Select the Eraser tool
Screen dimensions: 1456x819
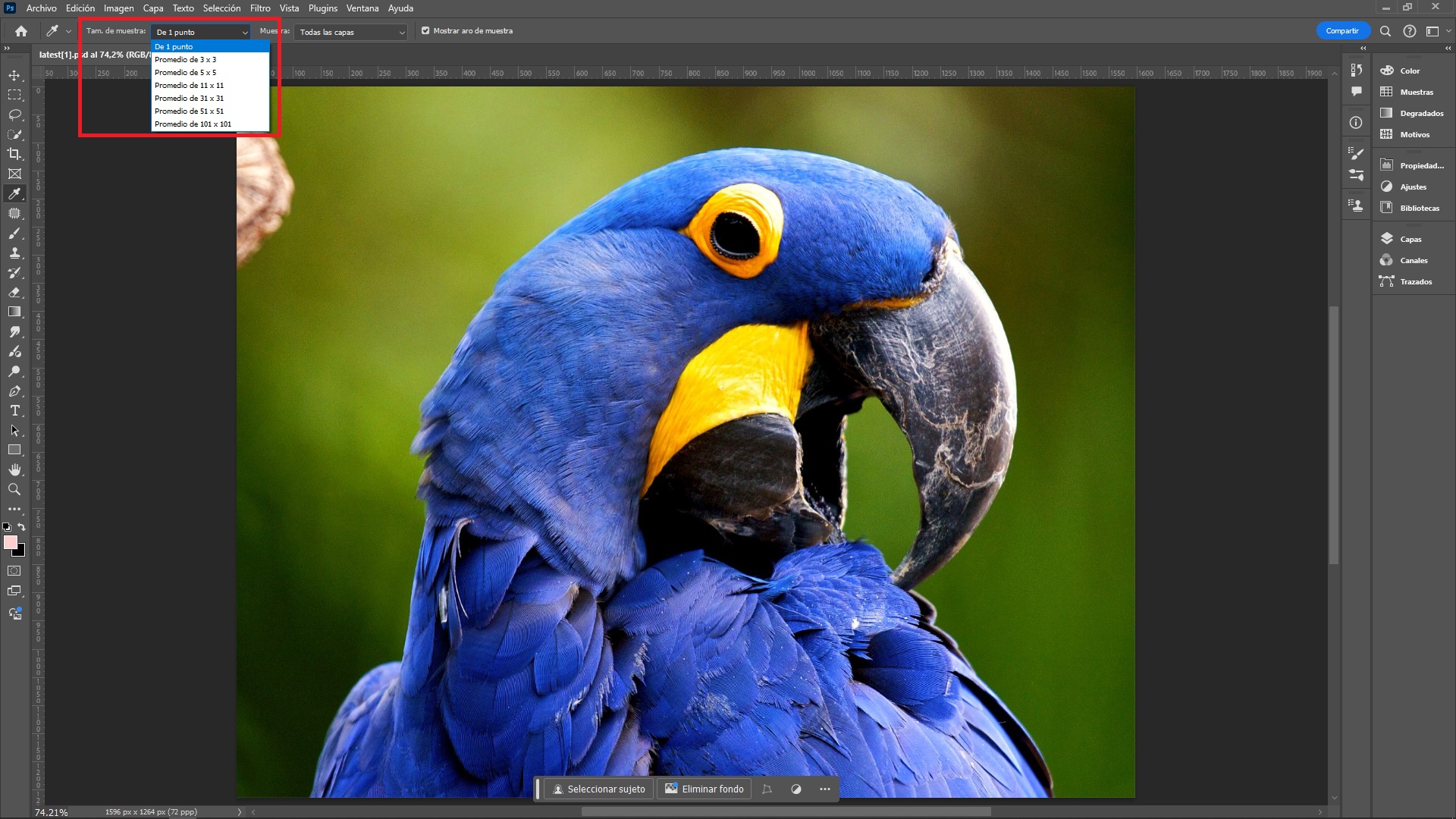pyautogui.click(x=14, y=293)
